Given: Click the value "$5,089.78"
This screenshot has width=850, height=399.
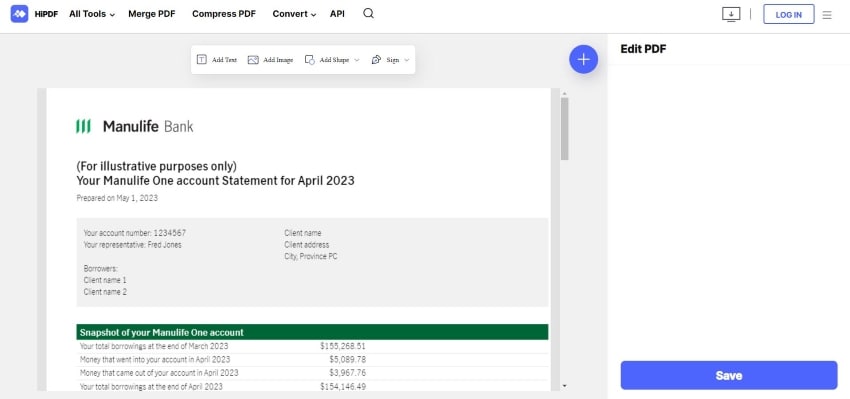Looking at the screenshot, I should point(347,359).
